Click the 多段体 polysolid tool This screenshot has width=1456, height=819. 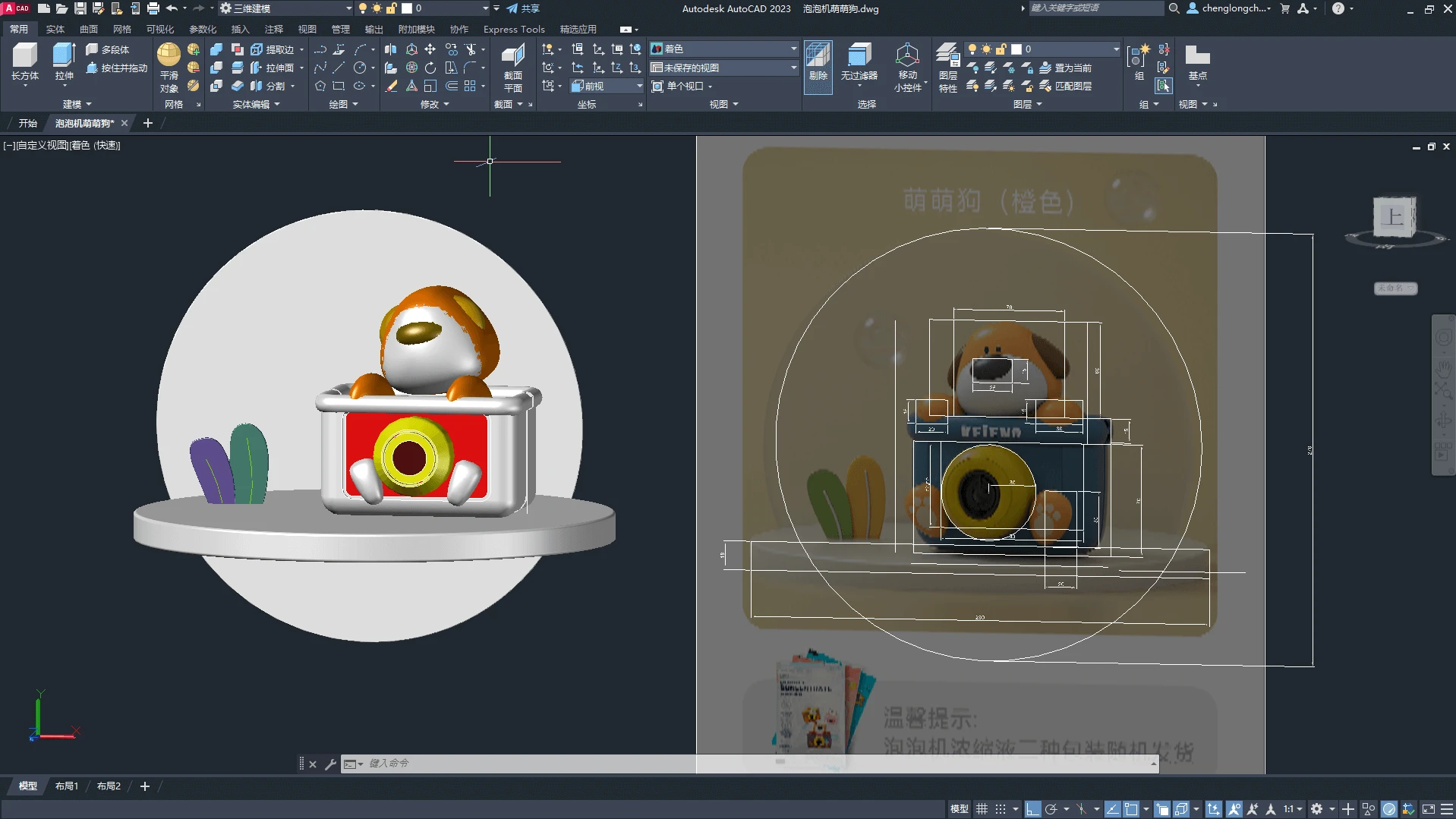tap(107, 49)
